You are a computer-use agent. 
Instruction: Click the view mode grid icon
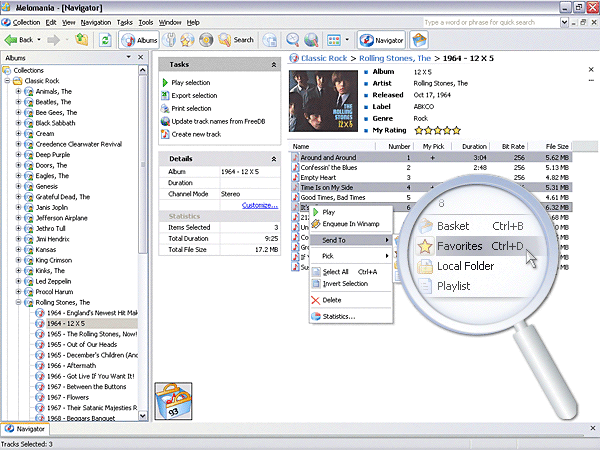coord(334,40)
